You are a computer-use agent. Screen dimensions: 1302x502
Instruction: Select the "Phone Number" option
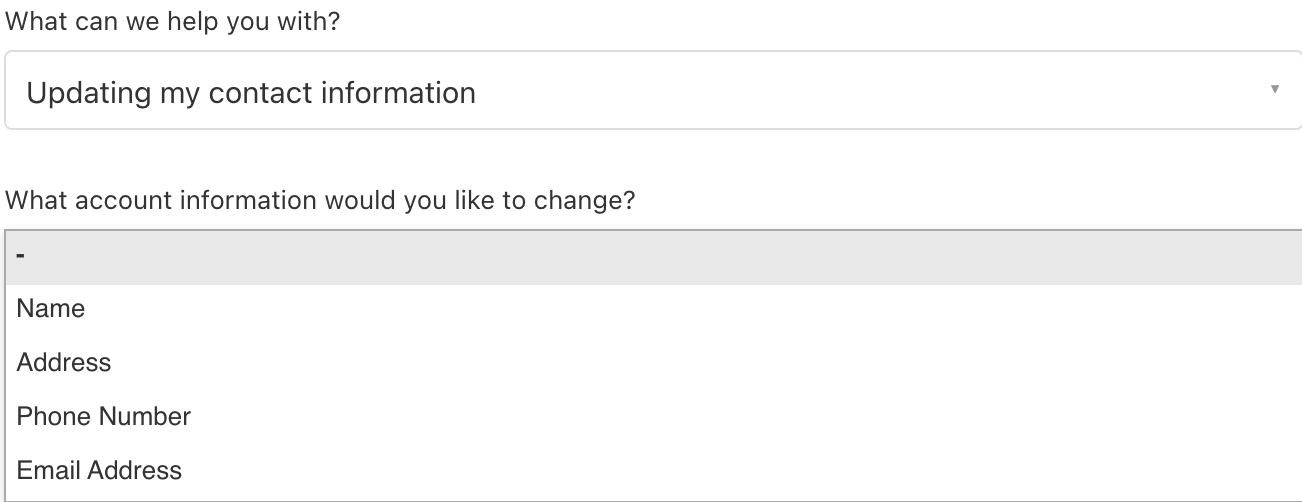point(104,416)
